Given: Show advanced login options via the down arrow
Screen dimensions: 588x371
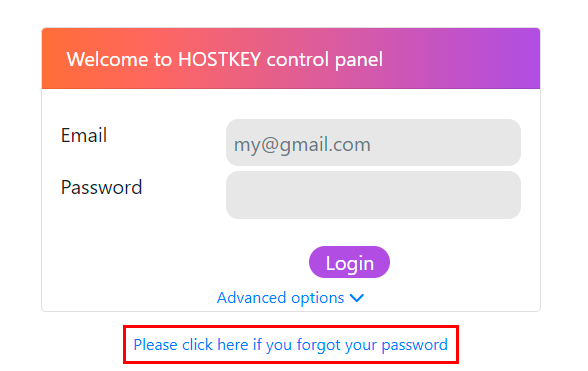Looking at the screenshot, I should point(357,298).
